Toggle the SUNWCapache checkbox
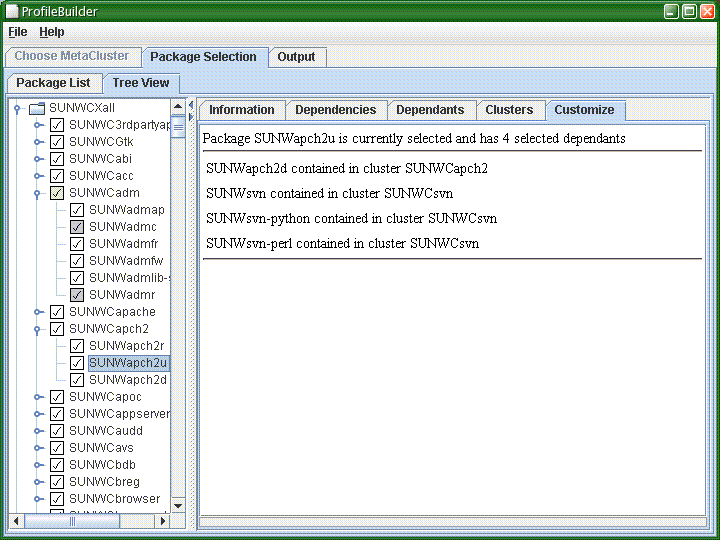This screenshot has width=720, height=540. tap(57, 312)
